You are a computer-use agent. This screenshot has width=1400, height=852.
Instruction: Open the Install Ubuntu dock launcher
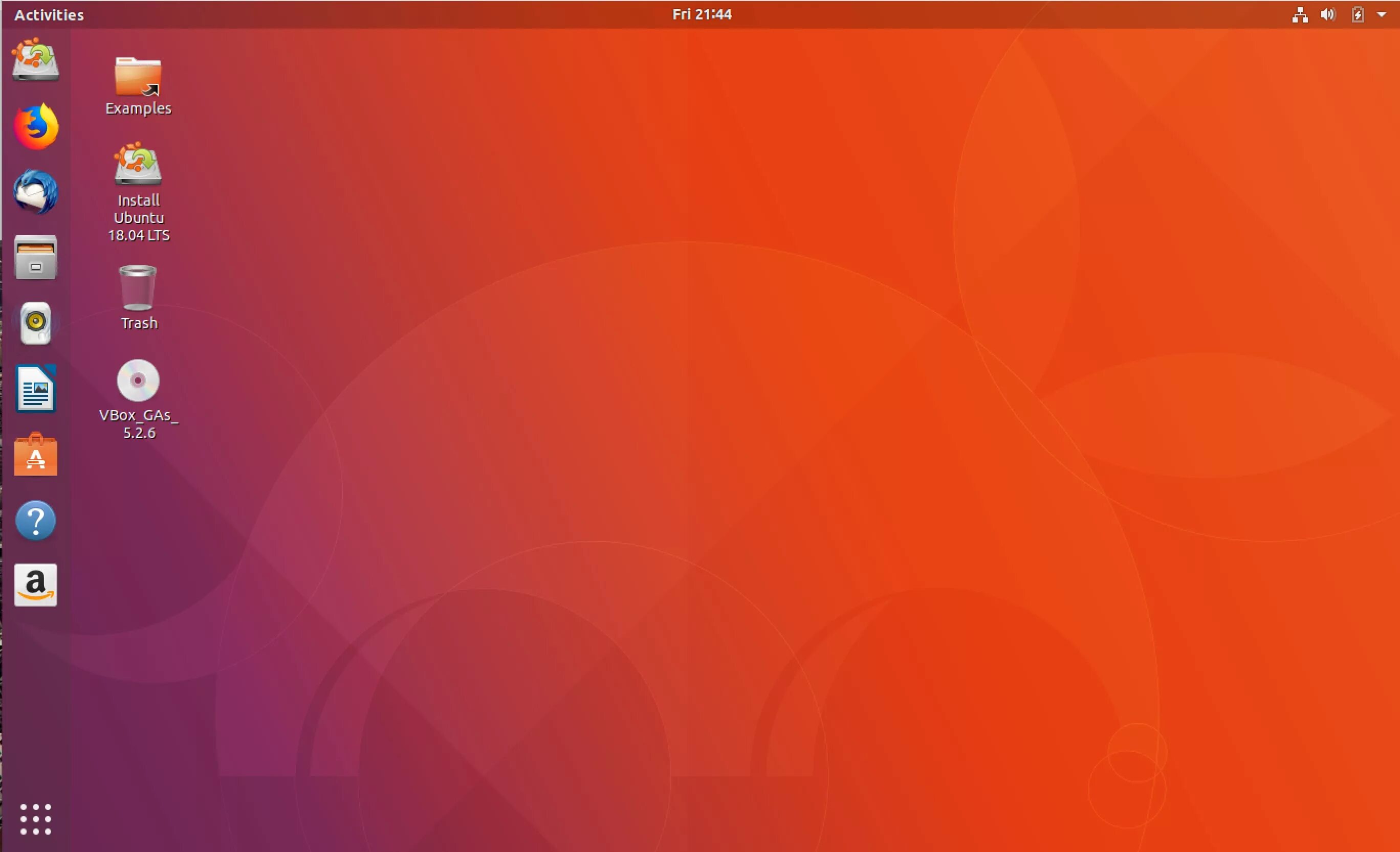pyautogui.click(x=36, y=60)
